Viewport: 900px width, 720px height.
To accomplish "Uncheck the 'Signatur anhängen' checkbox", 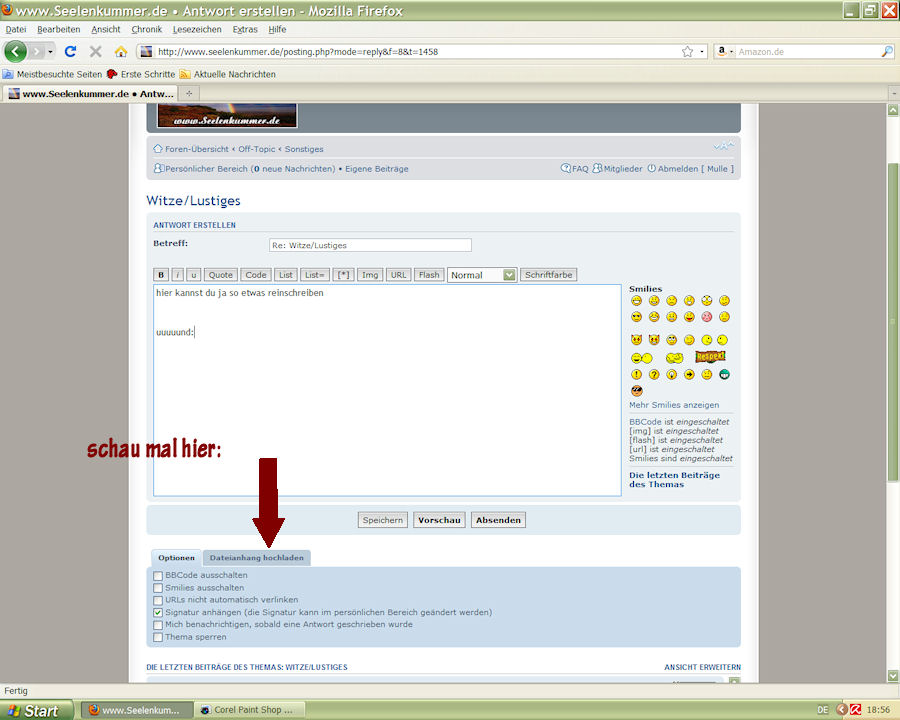I will coord(158,612).
